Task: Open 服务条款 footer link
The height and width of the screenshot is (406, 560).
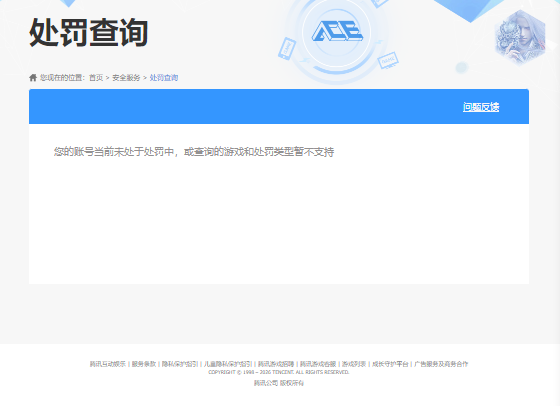Action: pos(144,364)
